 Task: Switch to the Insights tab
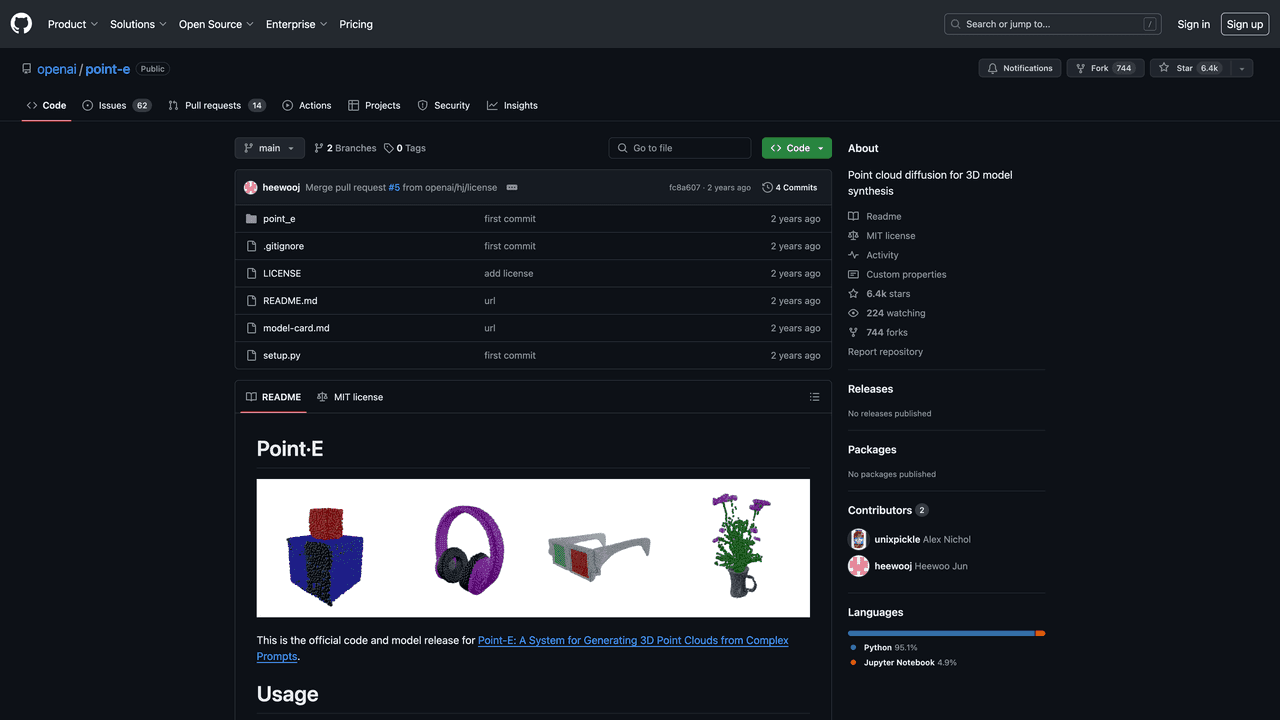click(x=512, y=105)
